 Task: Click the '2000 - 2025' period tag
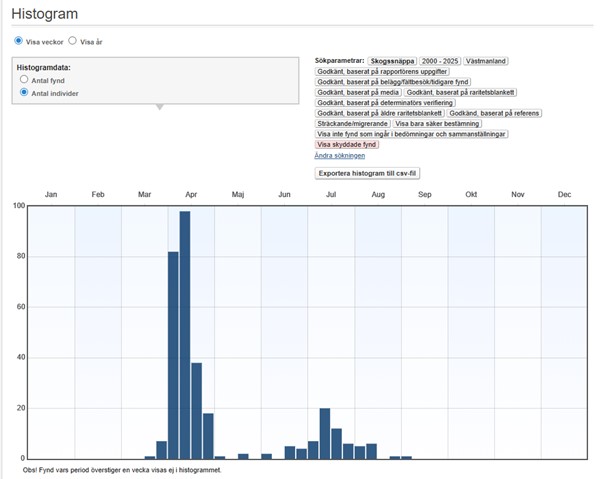441,61
